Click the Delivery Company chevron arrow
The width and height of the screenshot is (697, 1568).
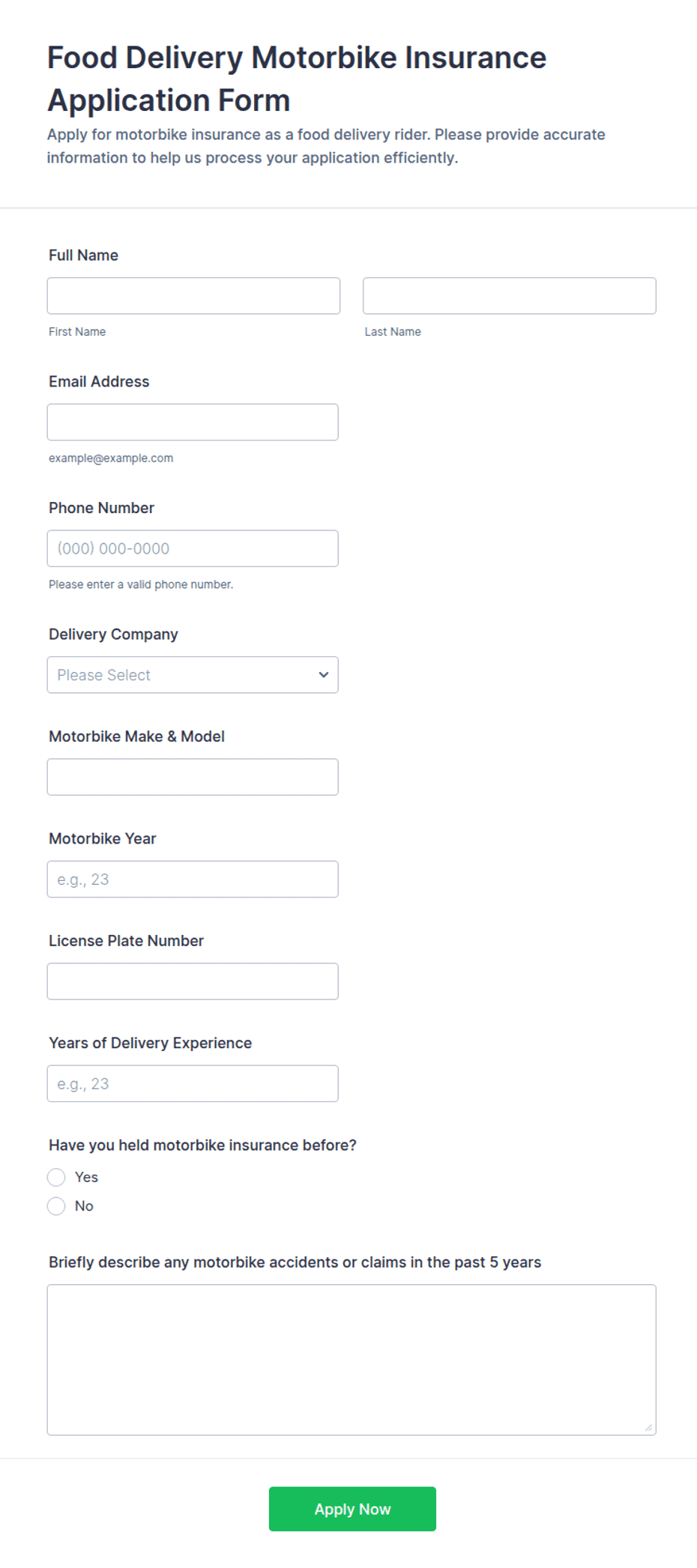click(x=324, y=675)
